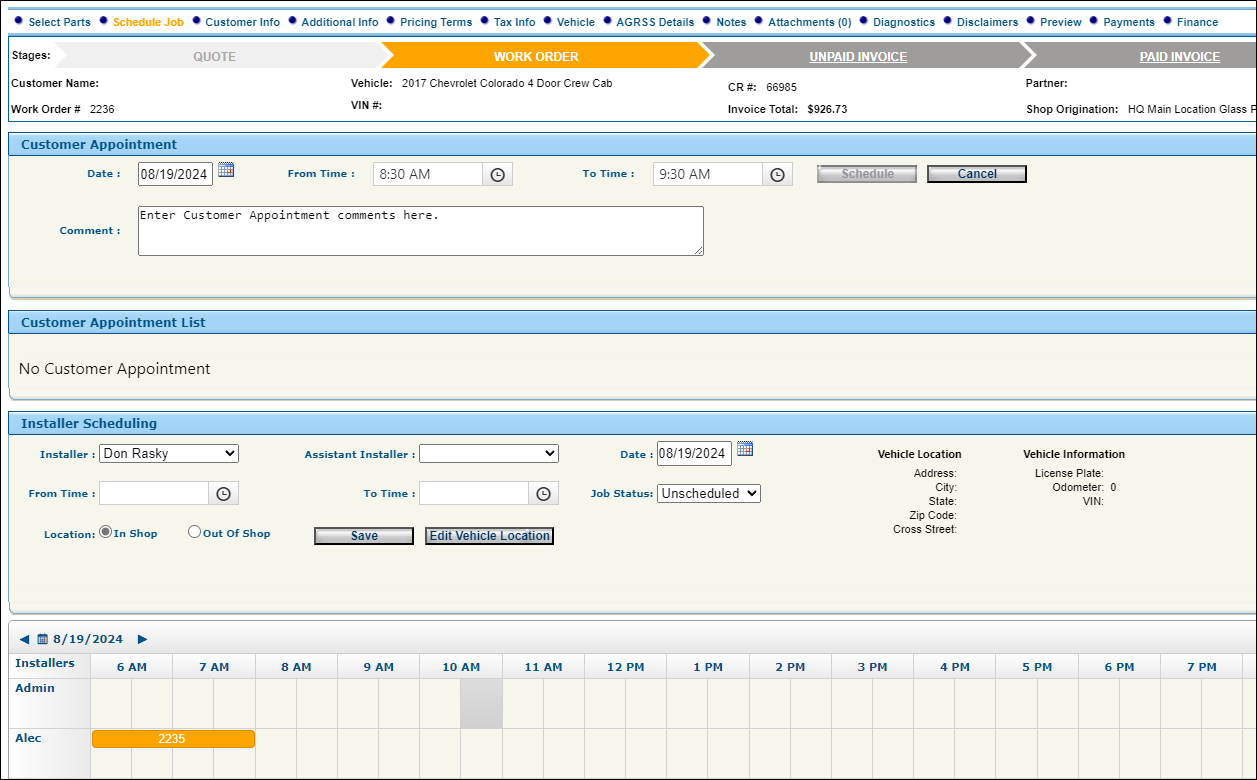Viewport: 1257px width, 780px height.
Task: Select the Alec installer row label
Action: (28, 738)
